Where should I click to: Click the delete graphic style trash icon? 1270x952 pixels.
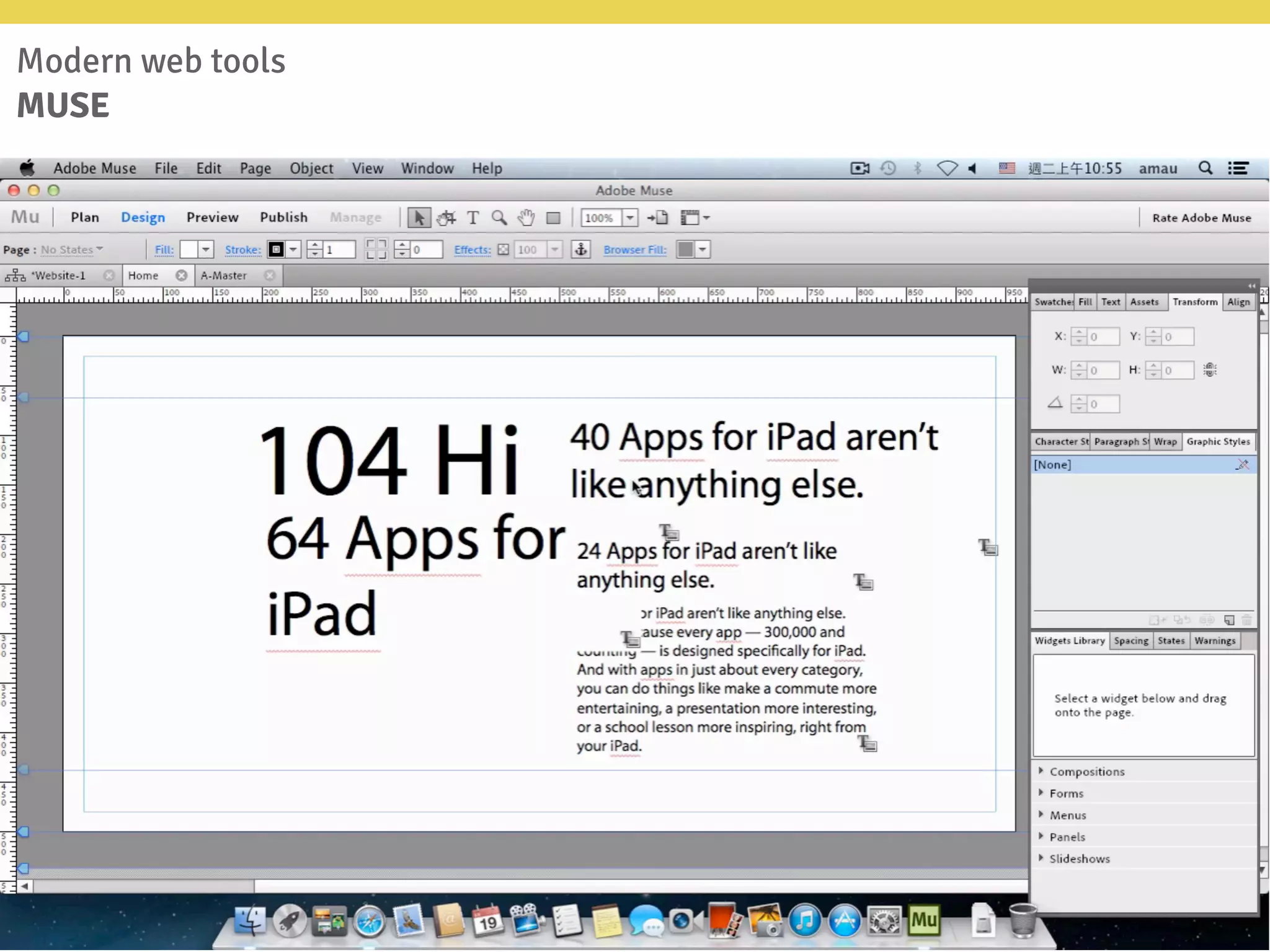(1246, 620)
